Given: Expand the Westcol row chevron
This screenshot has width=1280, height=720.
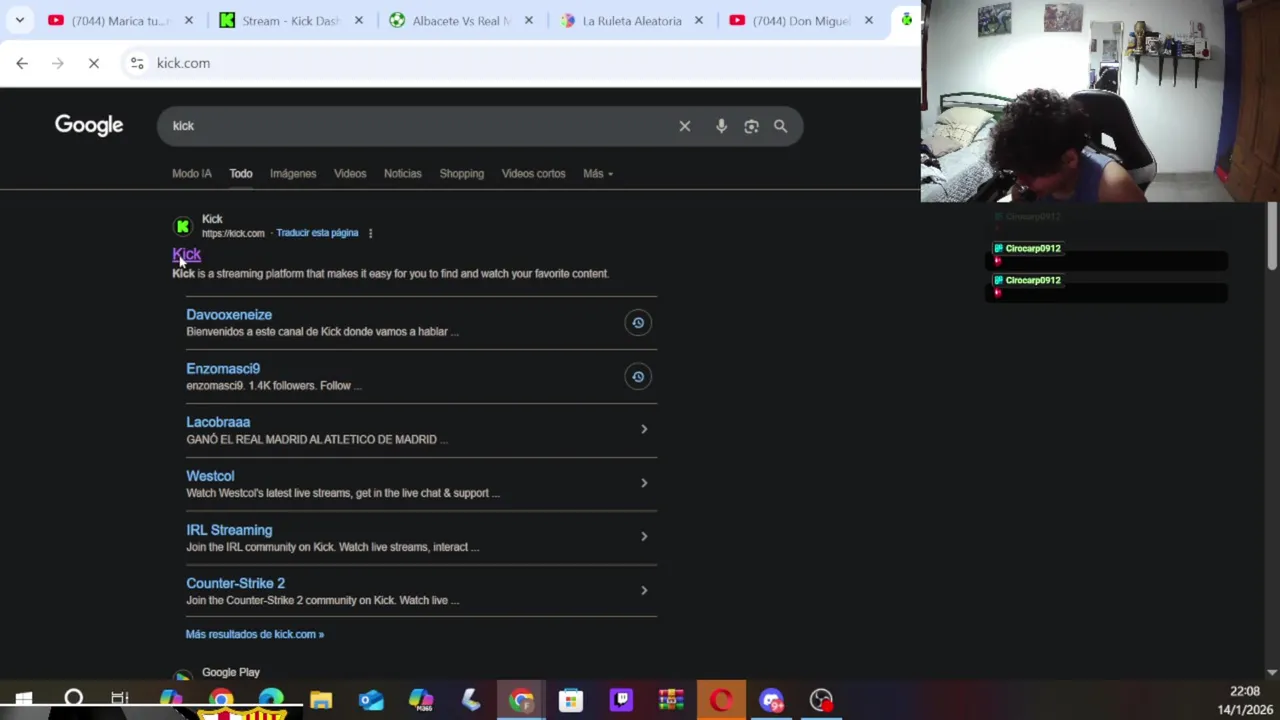Looking at the screenshot, I should 644,483.
